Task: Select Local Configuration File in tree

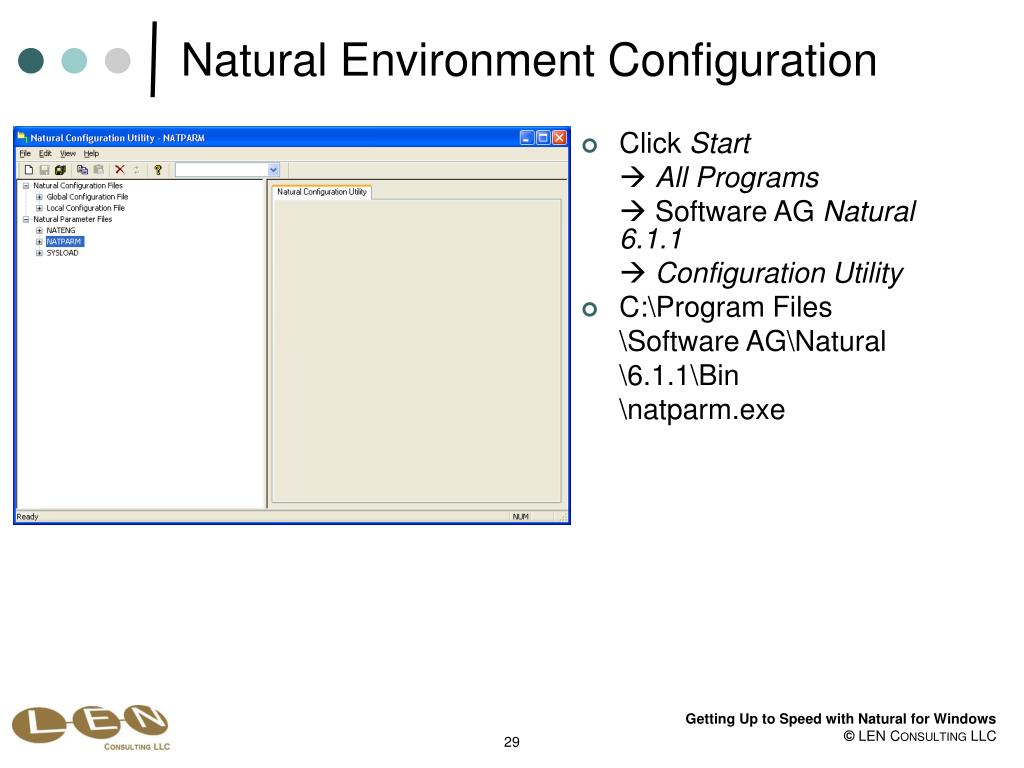Action: coord(85,208)
